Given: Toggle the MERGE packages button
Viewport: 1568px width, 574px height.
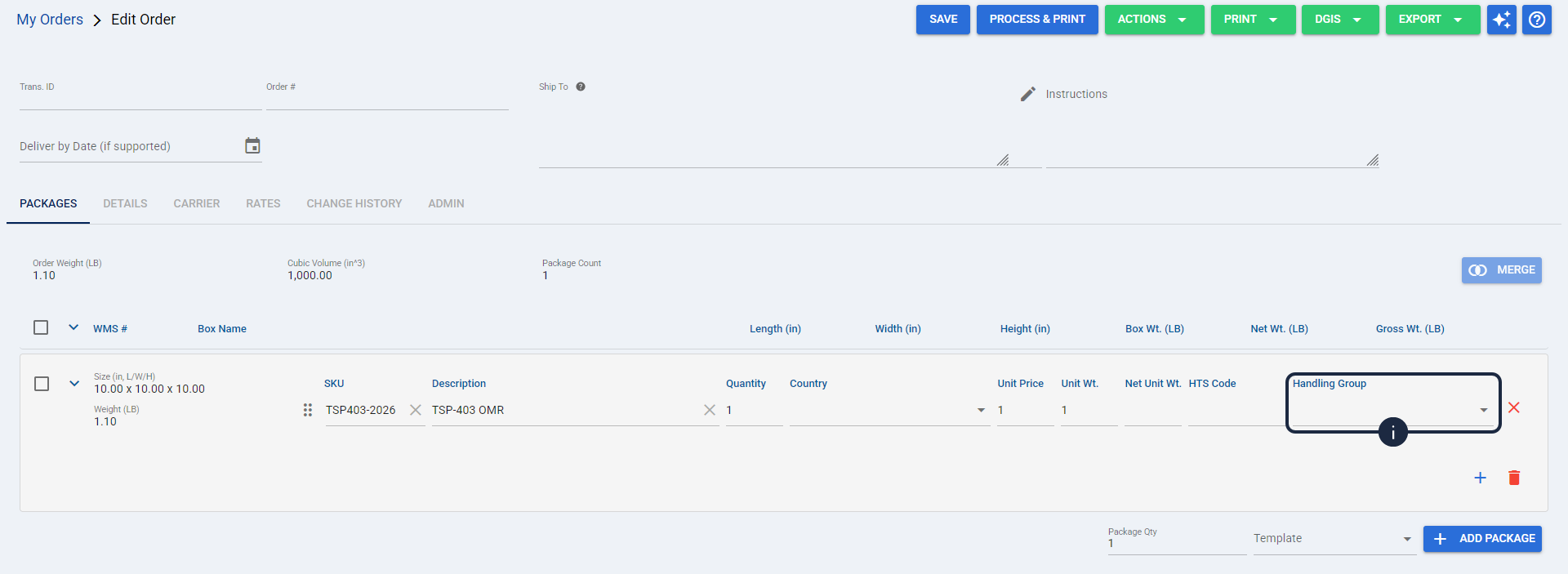Looking at the screenshot, I should (x=1501, y=270).
